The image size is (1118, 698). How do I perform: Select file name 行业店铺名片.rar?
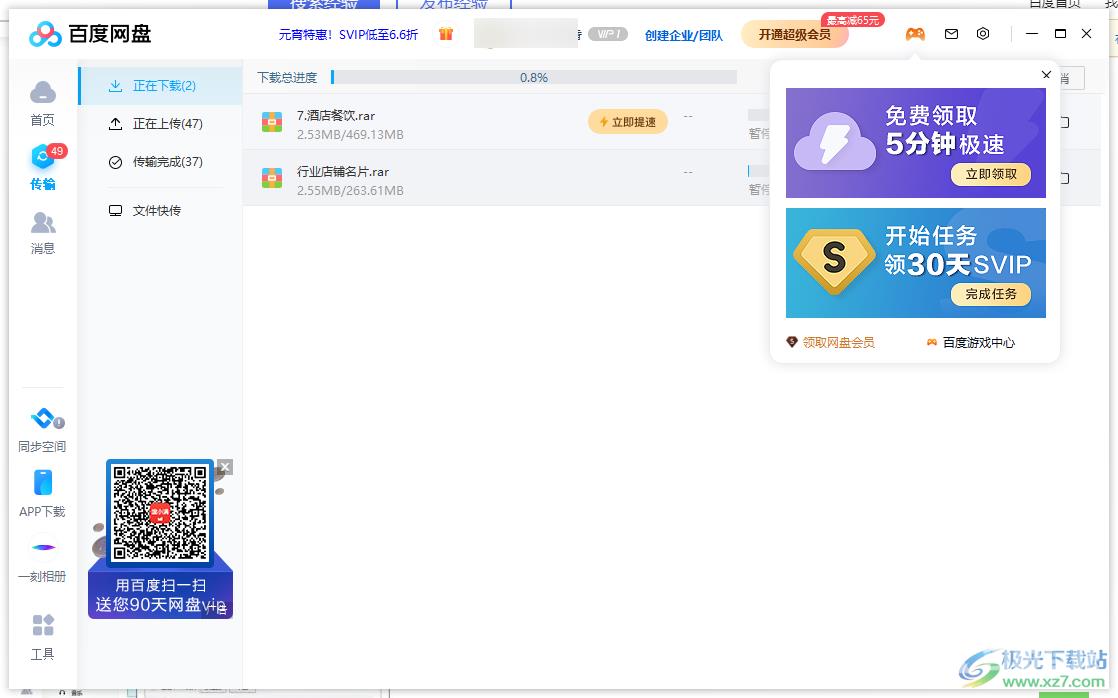click(343, 172)
